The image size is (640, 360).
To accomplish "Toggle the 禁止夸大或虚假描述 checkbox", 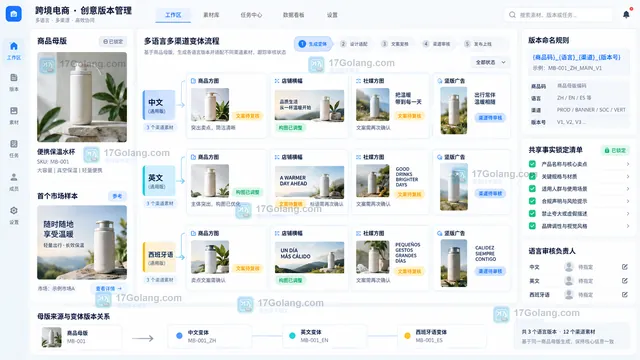I will pyautogui.click(x=532, y=213).
